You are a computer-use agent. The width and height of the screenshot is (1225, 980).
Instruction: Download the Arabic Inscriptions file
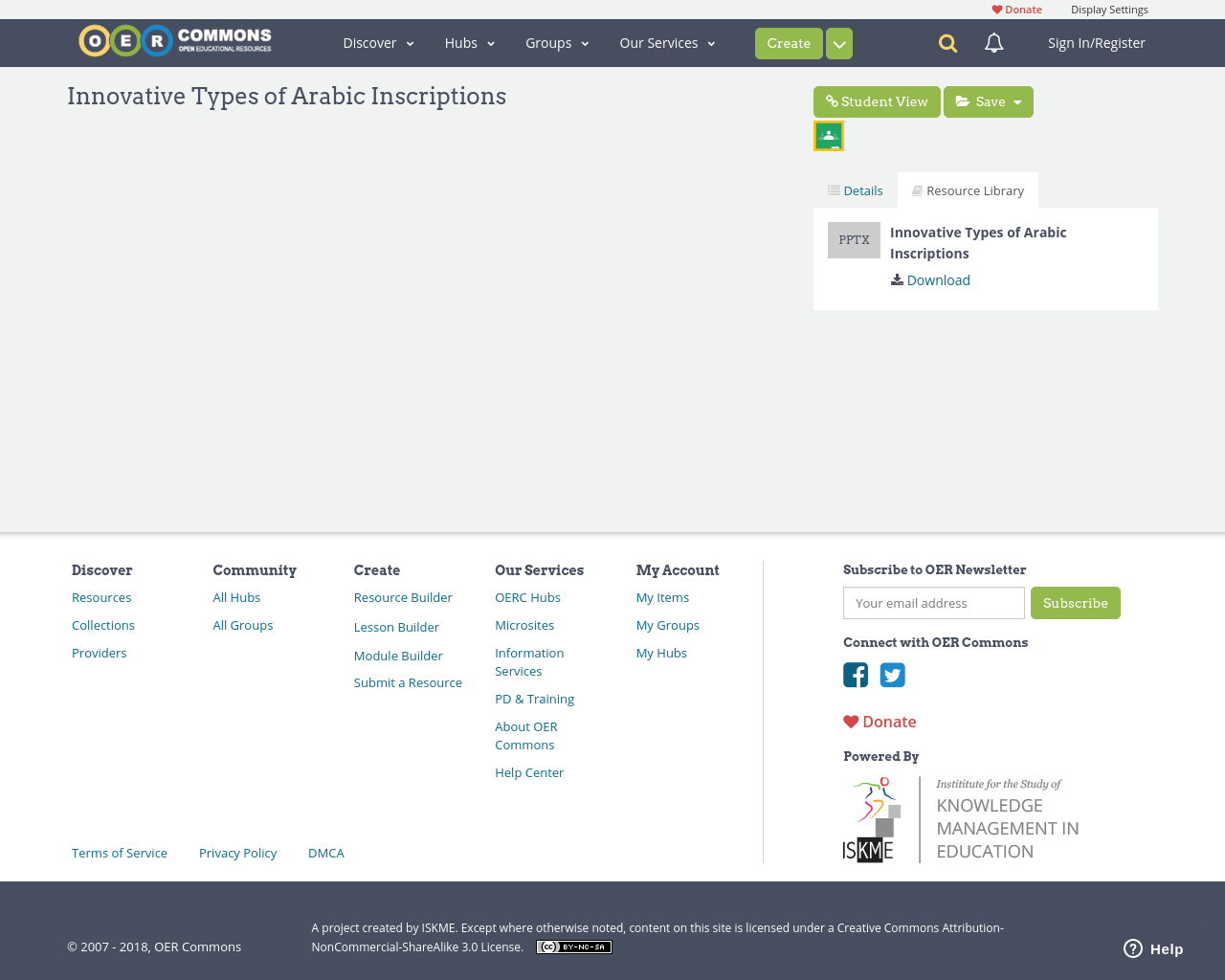[930, 279]
